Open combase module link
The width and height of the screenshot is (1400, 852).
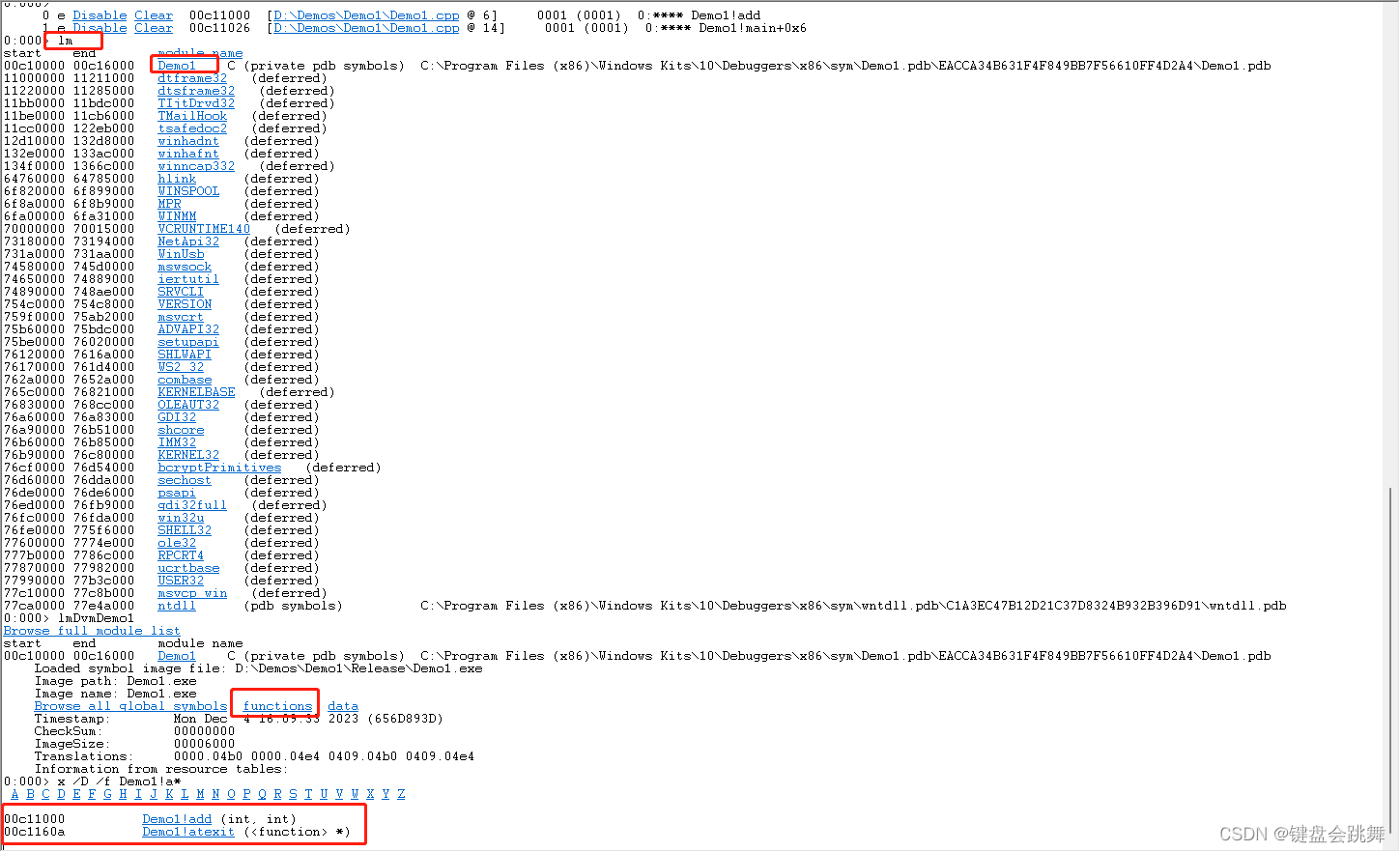point(185,380)
